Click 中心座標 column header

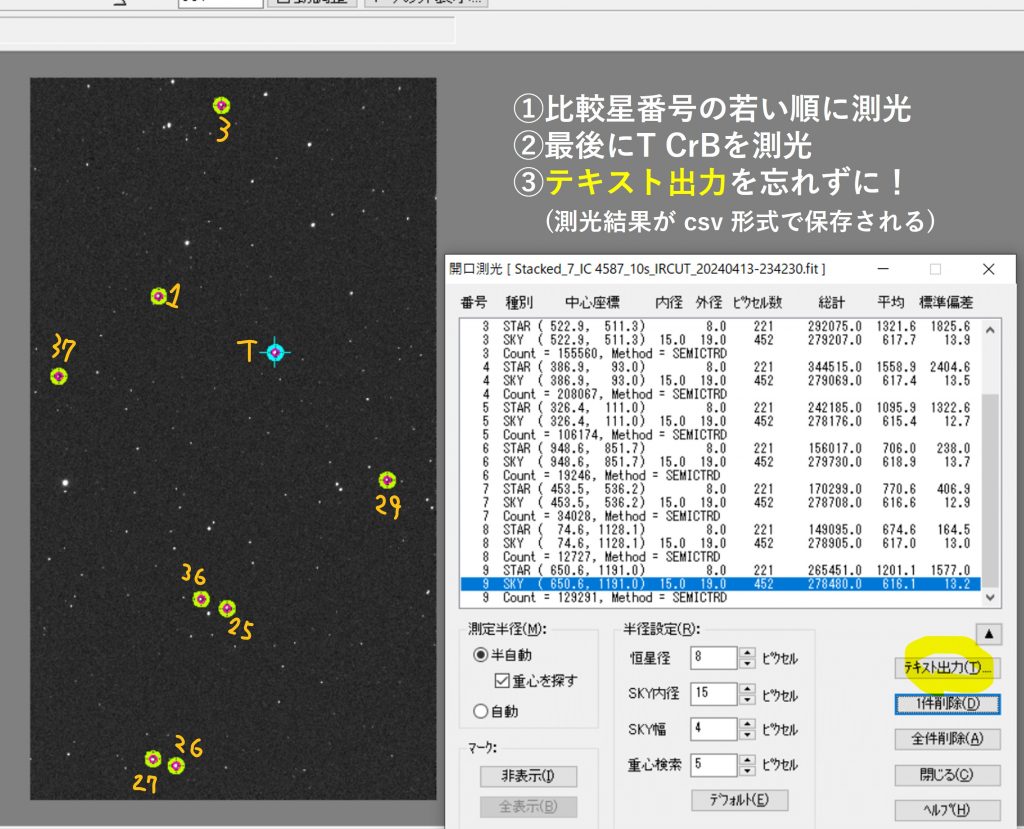click(592, 302)
